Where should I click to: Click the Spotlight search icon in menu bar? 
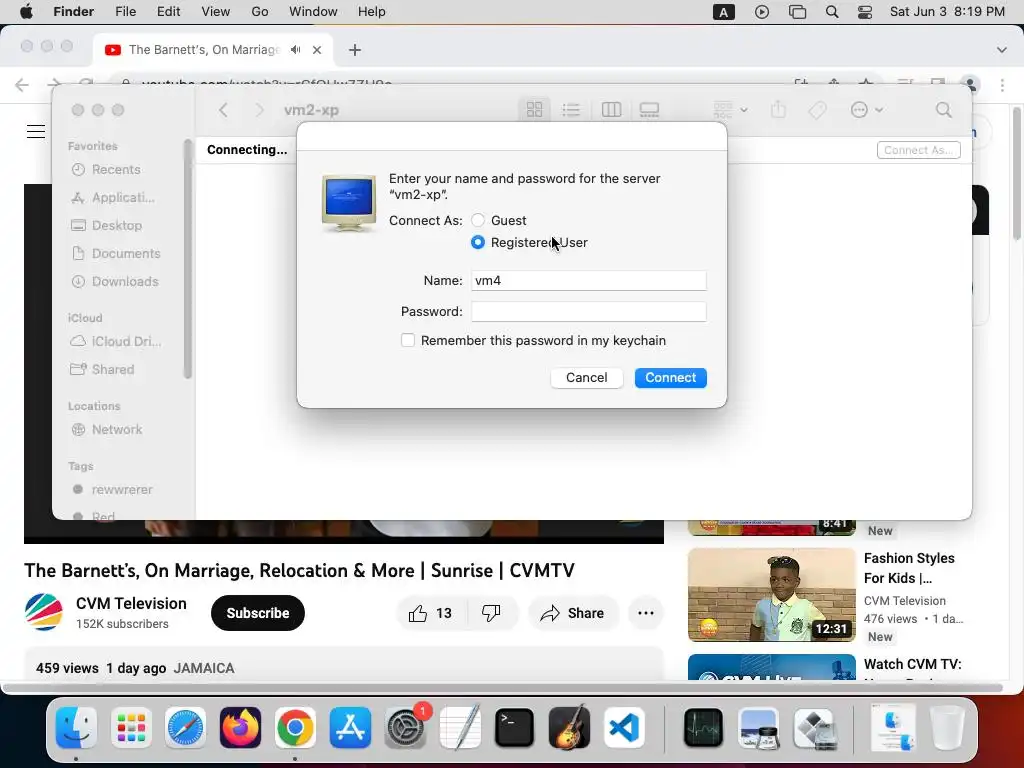832,12
